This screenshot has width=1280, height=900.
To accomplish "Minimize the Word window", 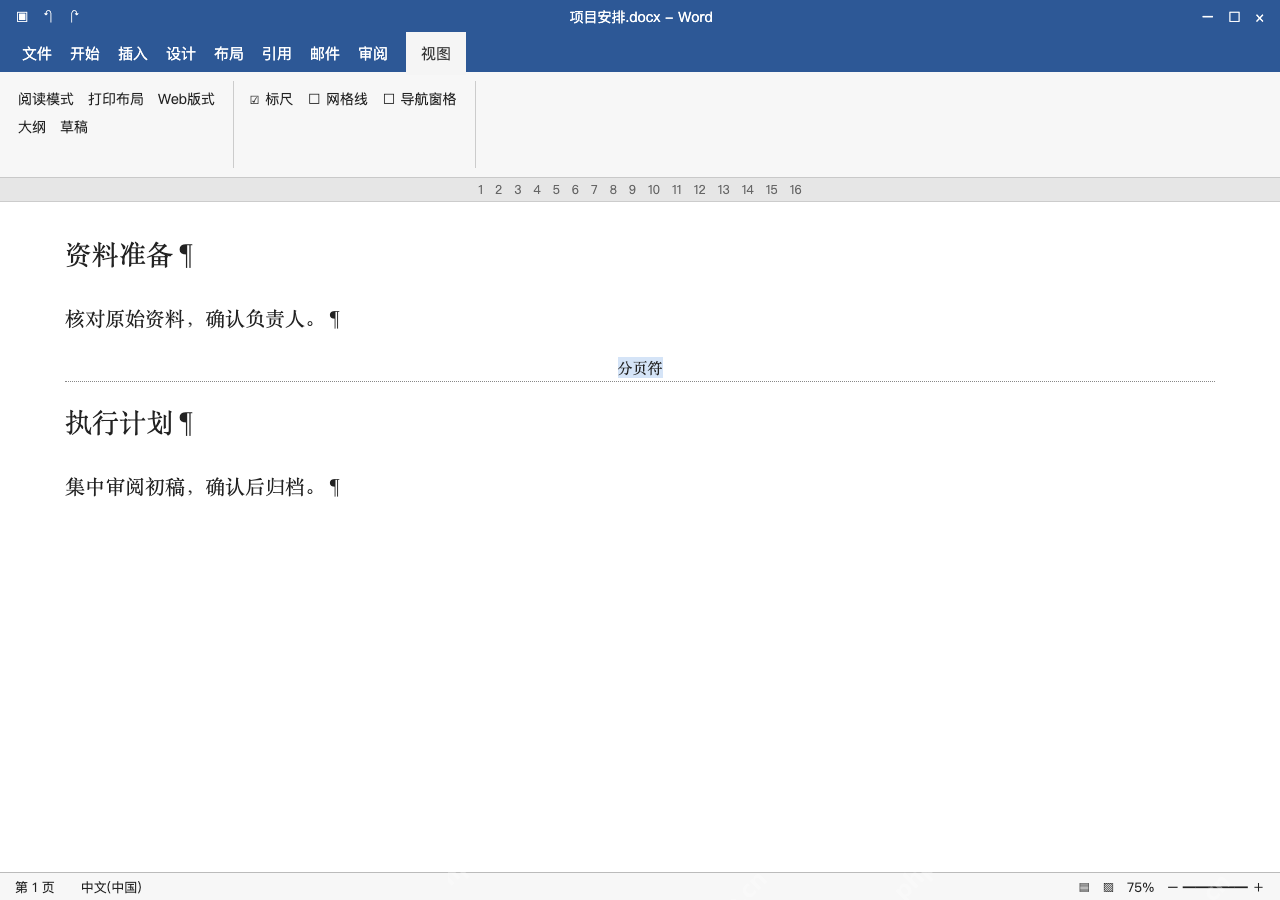I will click(1207, 17).
